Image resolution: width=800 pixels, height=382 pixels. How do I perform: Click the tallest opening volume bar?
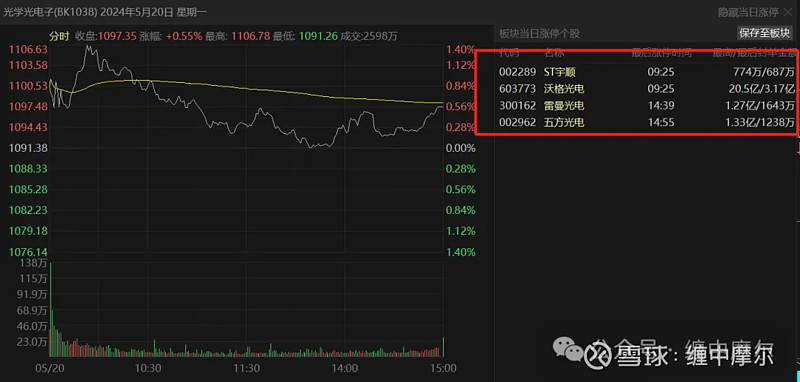(51, 310)
